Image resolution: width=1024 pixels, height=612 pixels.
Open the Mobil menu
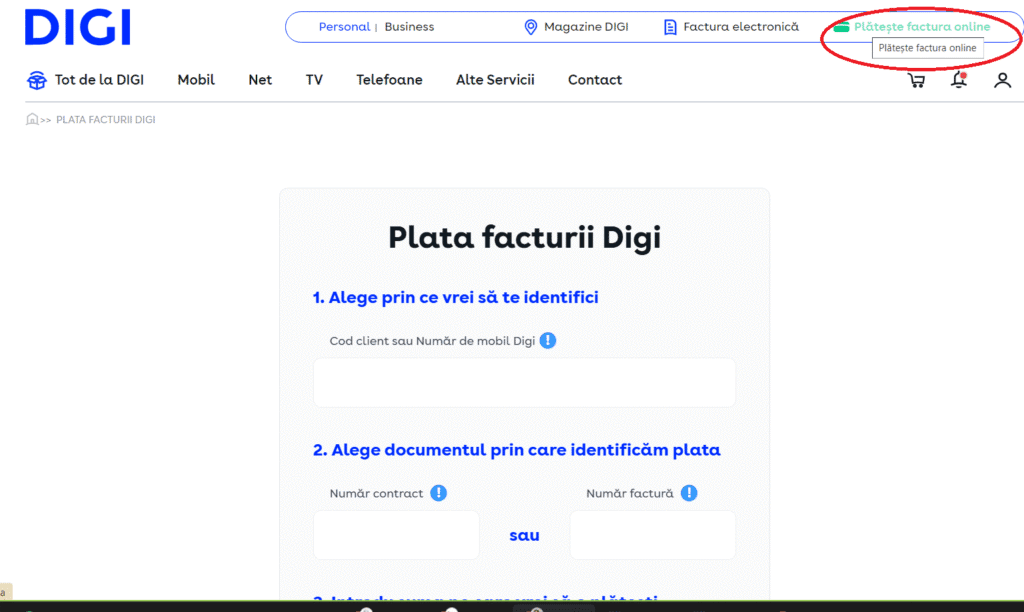[196, 80]
